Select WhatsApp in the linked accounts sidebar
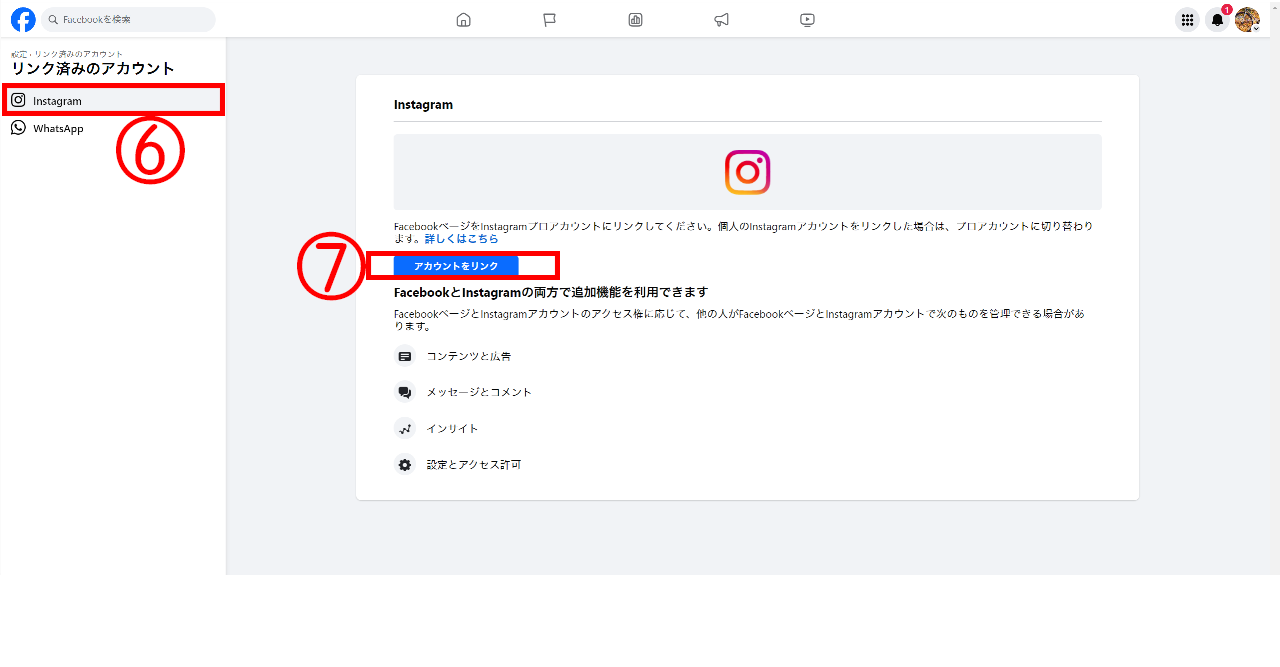Screen dimensions: 1280x667 coord(113,128)
